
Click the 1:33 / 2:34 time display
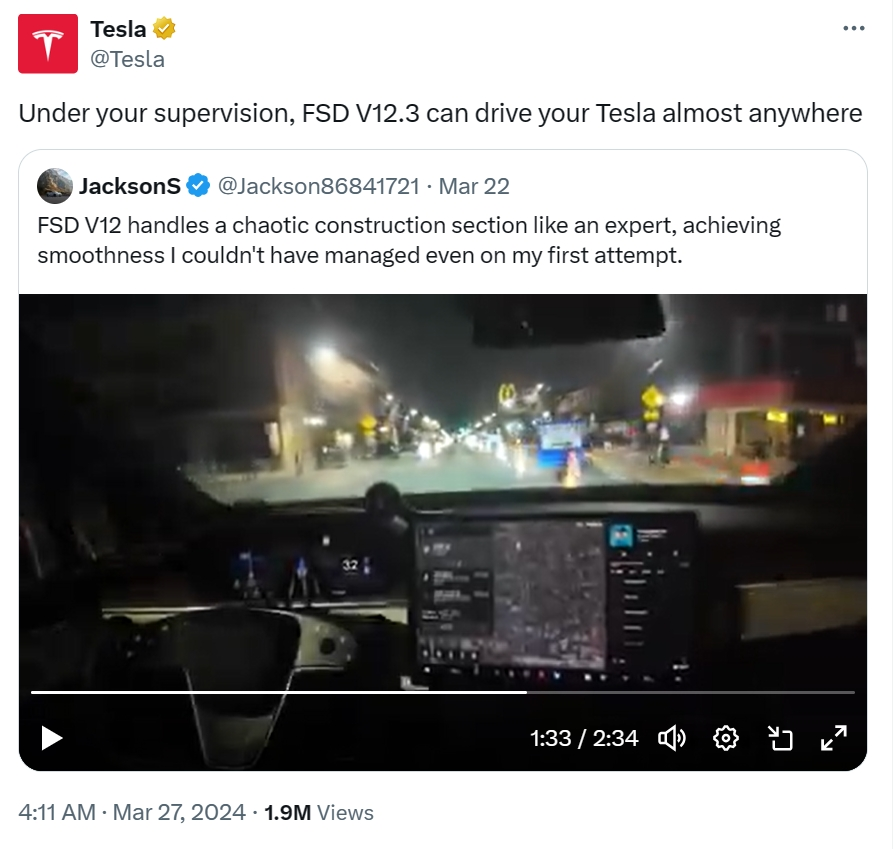click(584, 738)
